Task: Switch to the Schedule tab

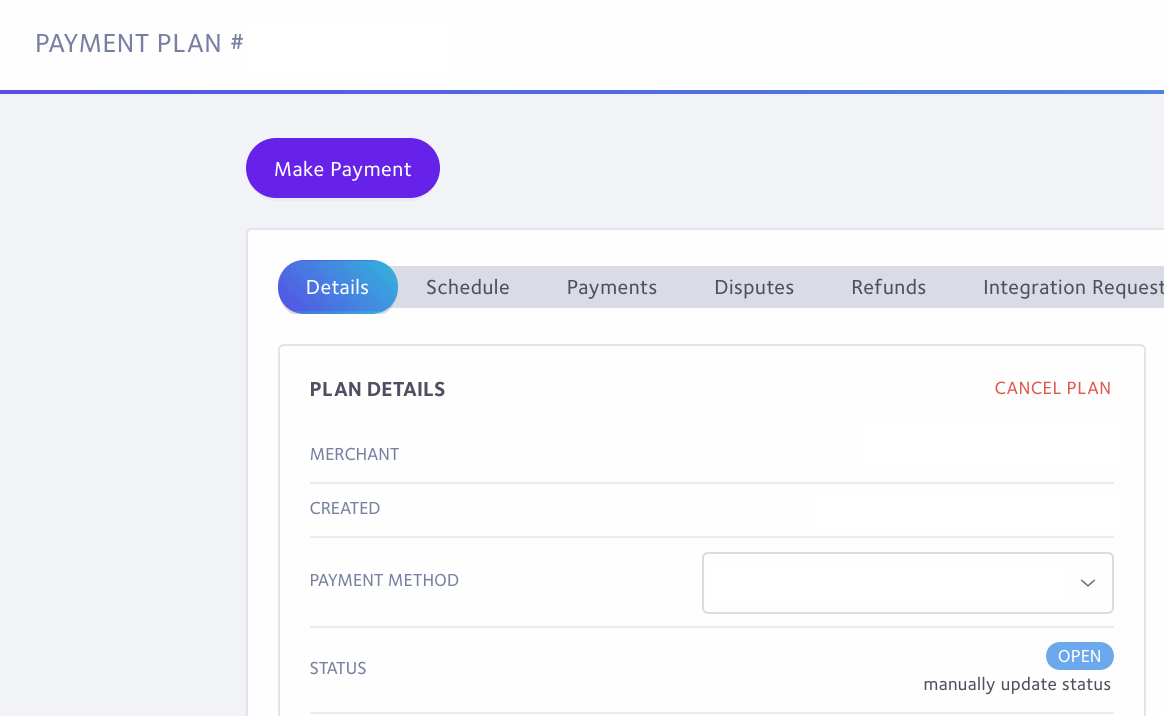Action: pyautogui.click(x=468, y=287)
